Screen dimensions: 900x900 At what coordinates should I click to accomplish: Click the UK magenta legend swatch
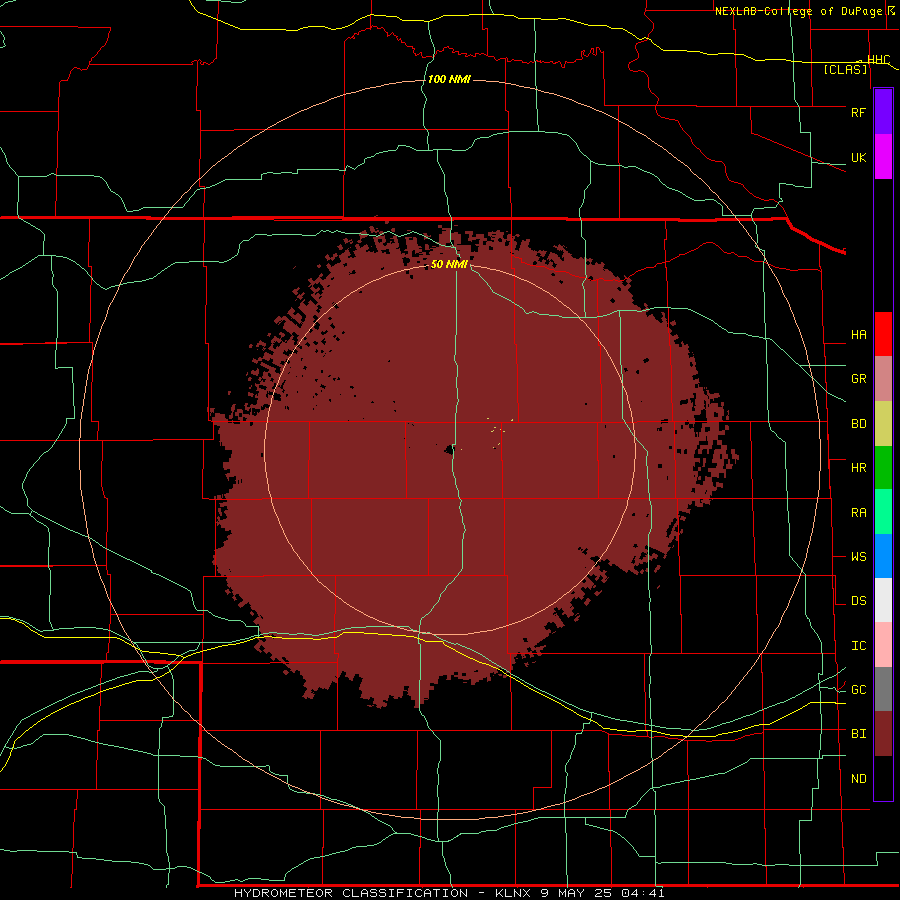(x=883, y=157)
